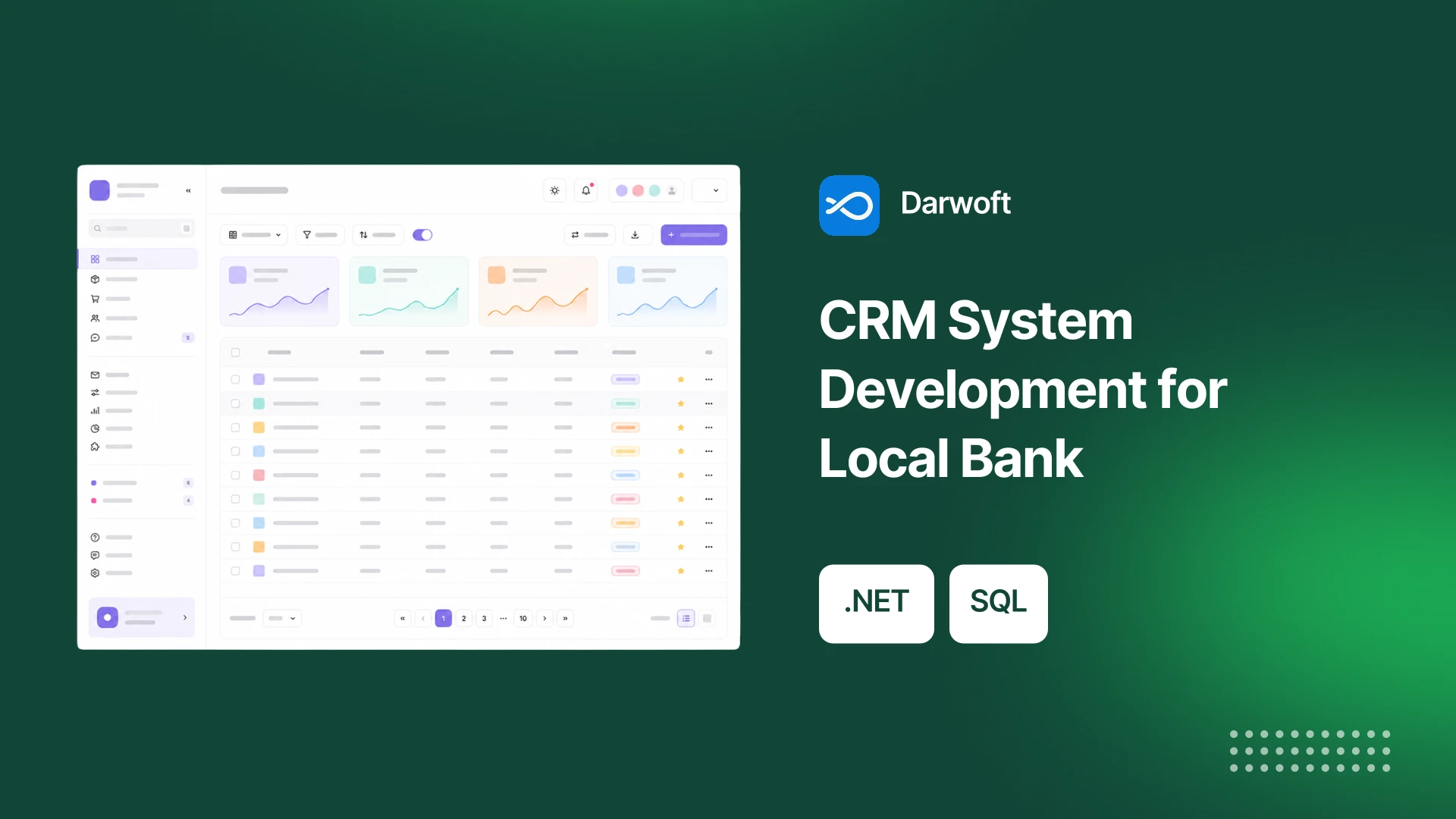The width and height of the screenshot is (1456, 819).
Task: Click the up-down arrows sort button
Action: click(377, 235)
